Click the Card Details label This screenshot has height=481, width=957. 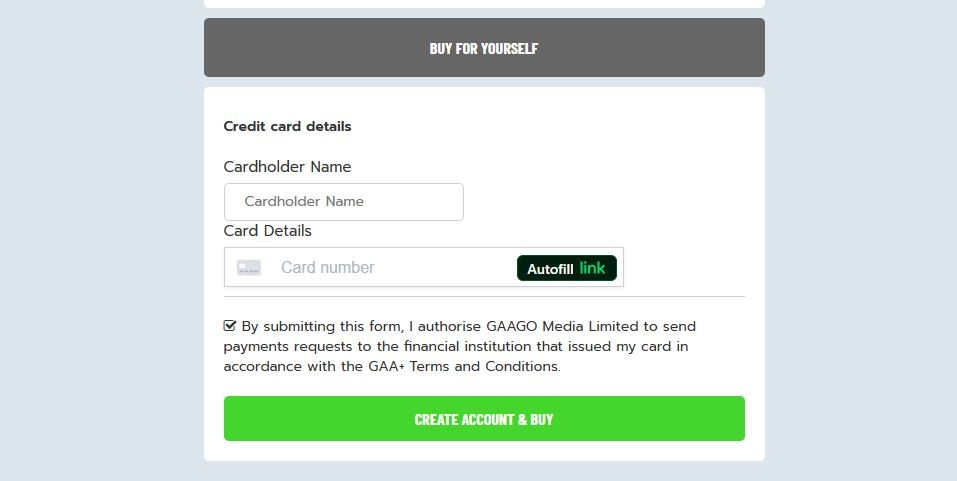point(267,231)
